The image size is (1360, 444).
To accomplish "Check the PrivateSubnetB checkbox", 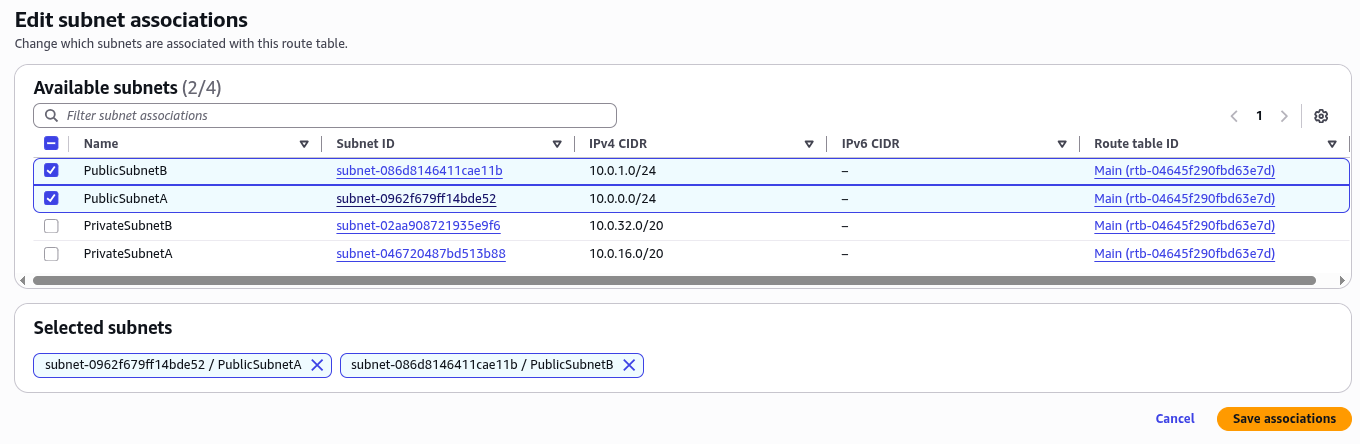I will pos(51,226).
